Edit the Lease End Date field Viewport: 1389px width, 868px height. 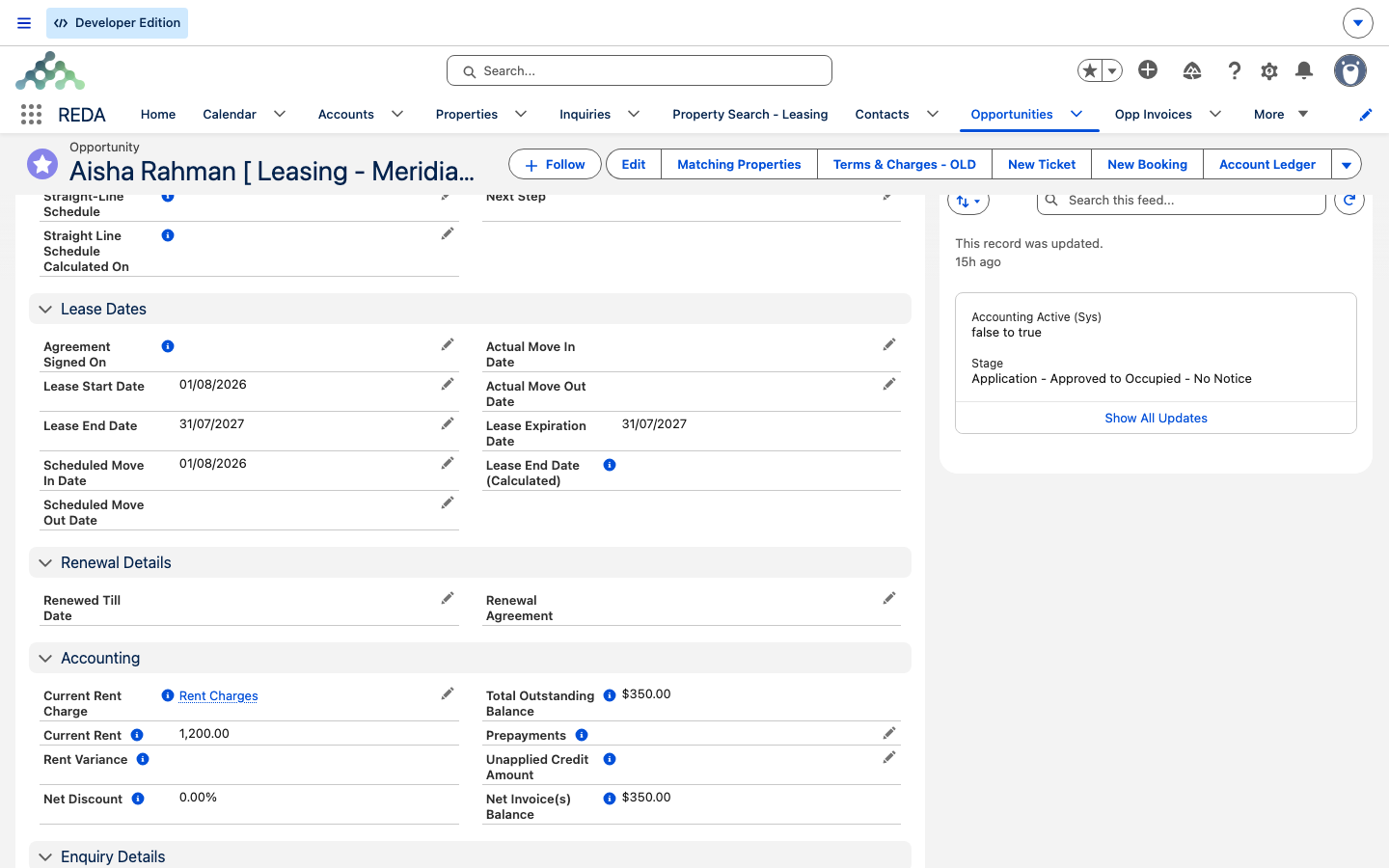coord(448,423)
